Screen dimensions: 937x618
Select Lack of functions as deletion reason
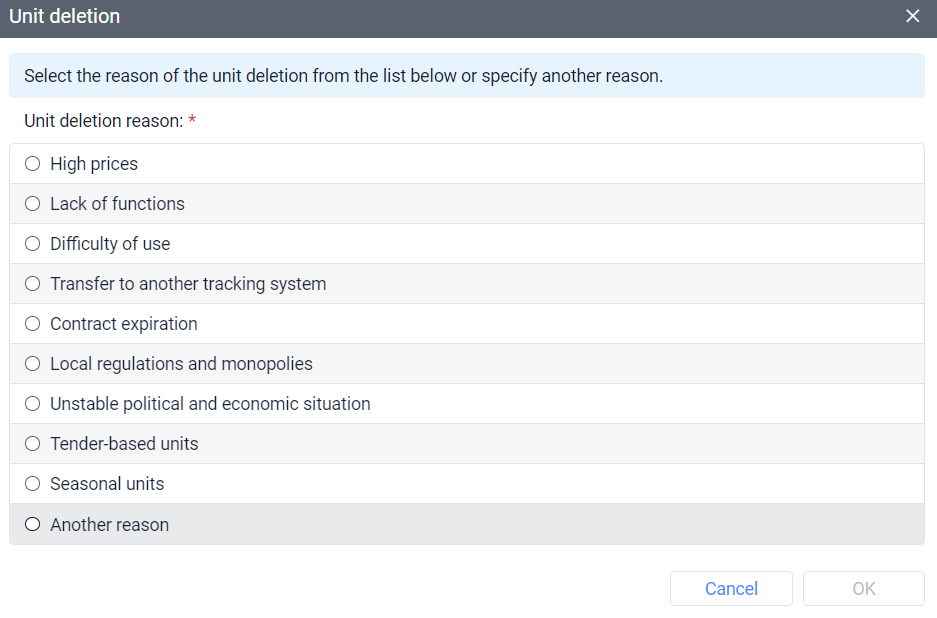point(32,203)
